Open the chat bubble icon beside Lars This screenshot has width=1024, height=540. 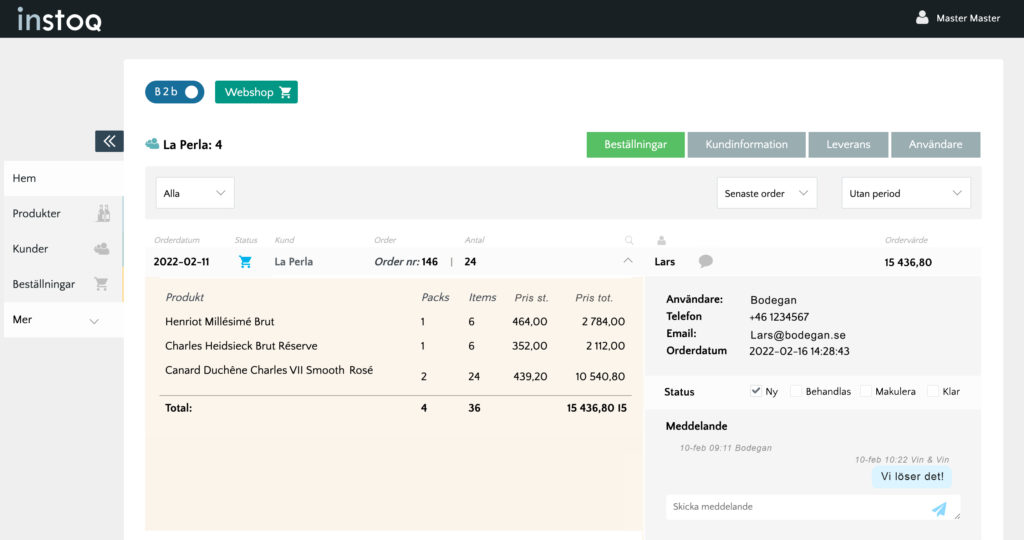click(706, 262)
